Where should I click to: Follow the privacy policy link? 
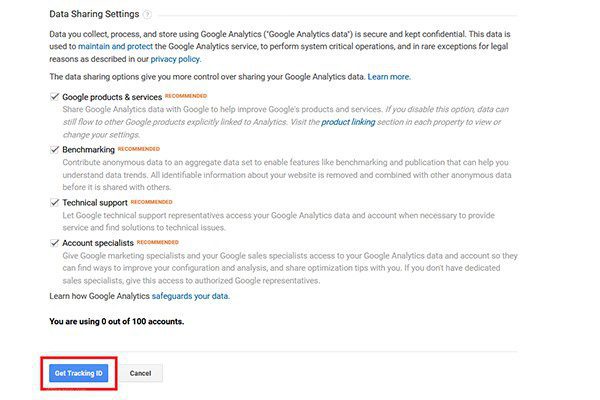coord(175,59)
